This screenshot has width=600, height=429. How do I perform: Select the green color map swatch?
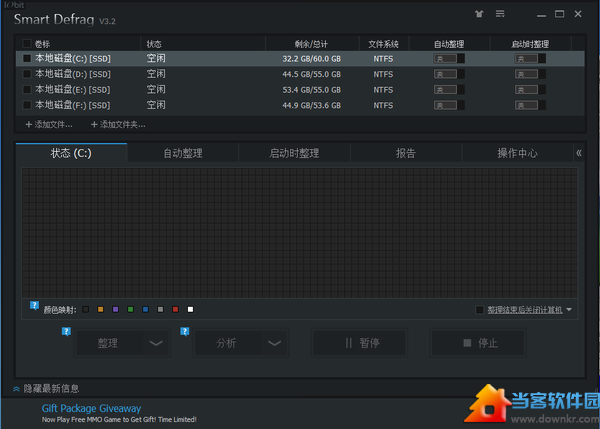click(130, 309)
